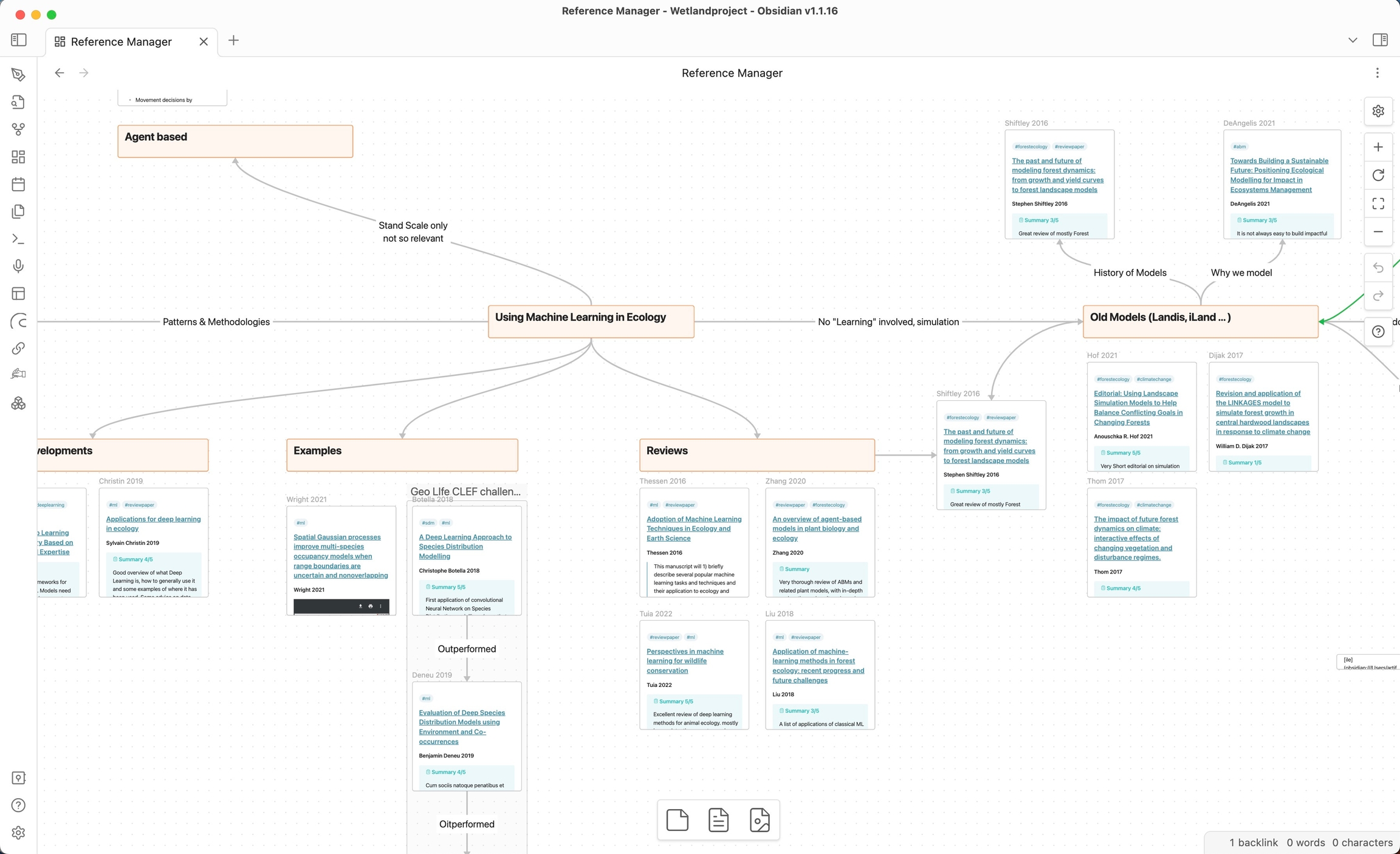Screen dimensions: 1400x854
Task: Click the daily note calendar icon
Action: (x=18, y=184)
